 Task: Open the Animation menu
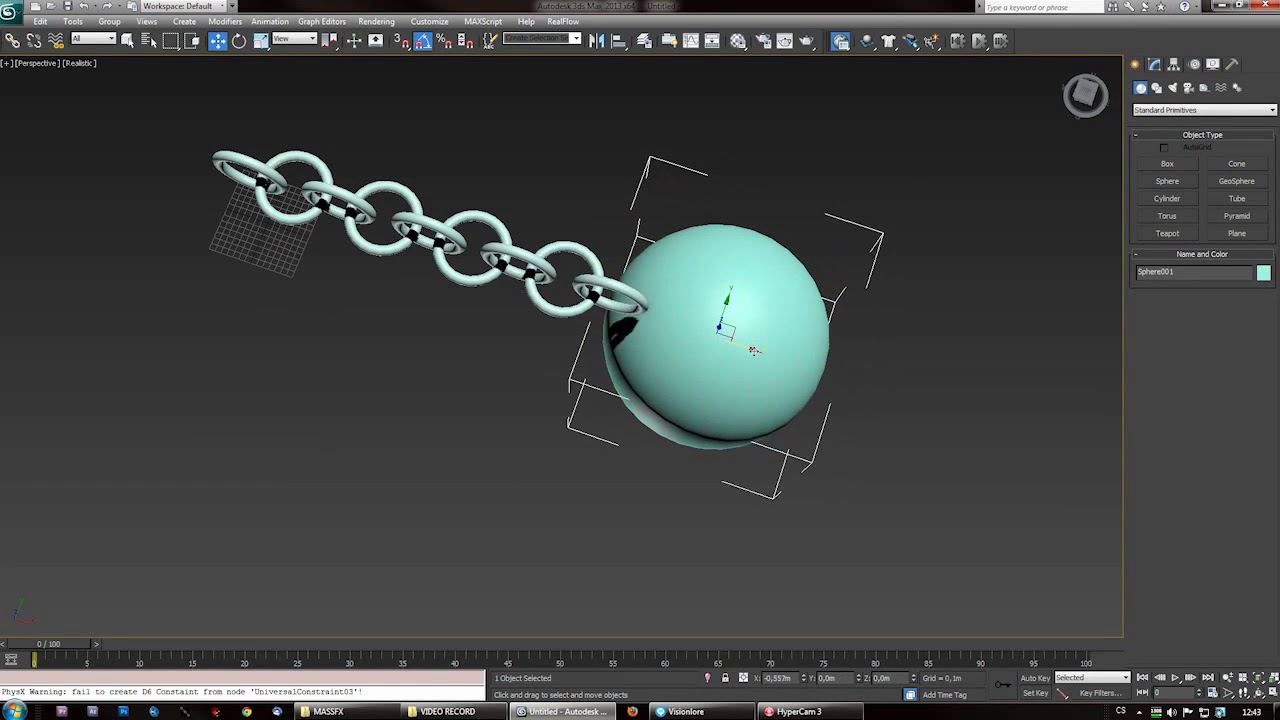[x=270, y=21]
